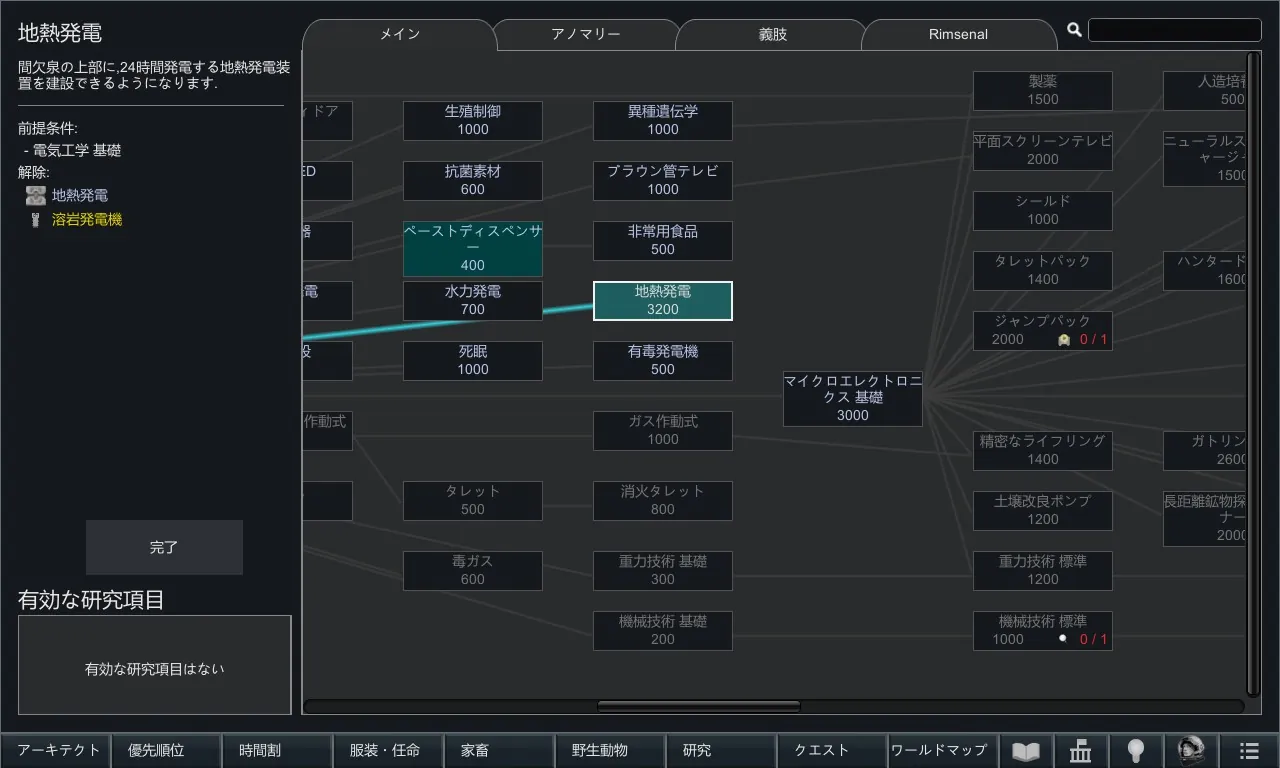Open the Rimsenal research tab

point(958,34)
